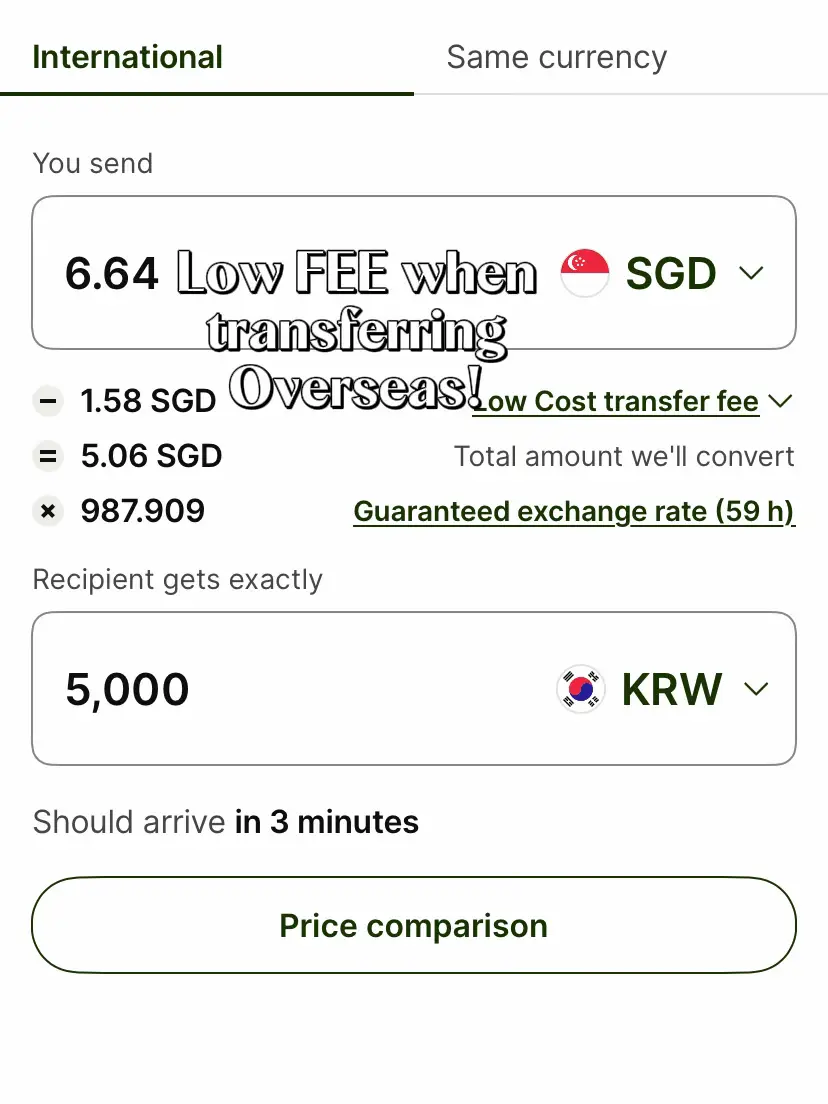This screenshot has height=1104, width=828.
Task: Click the equals icon beside 5.06 SGD
Action: coord(46,456)
